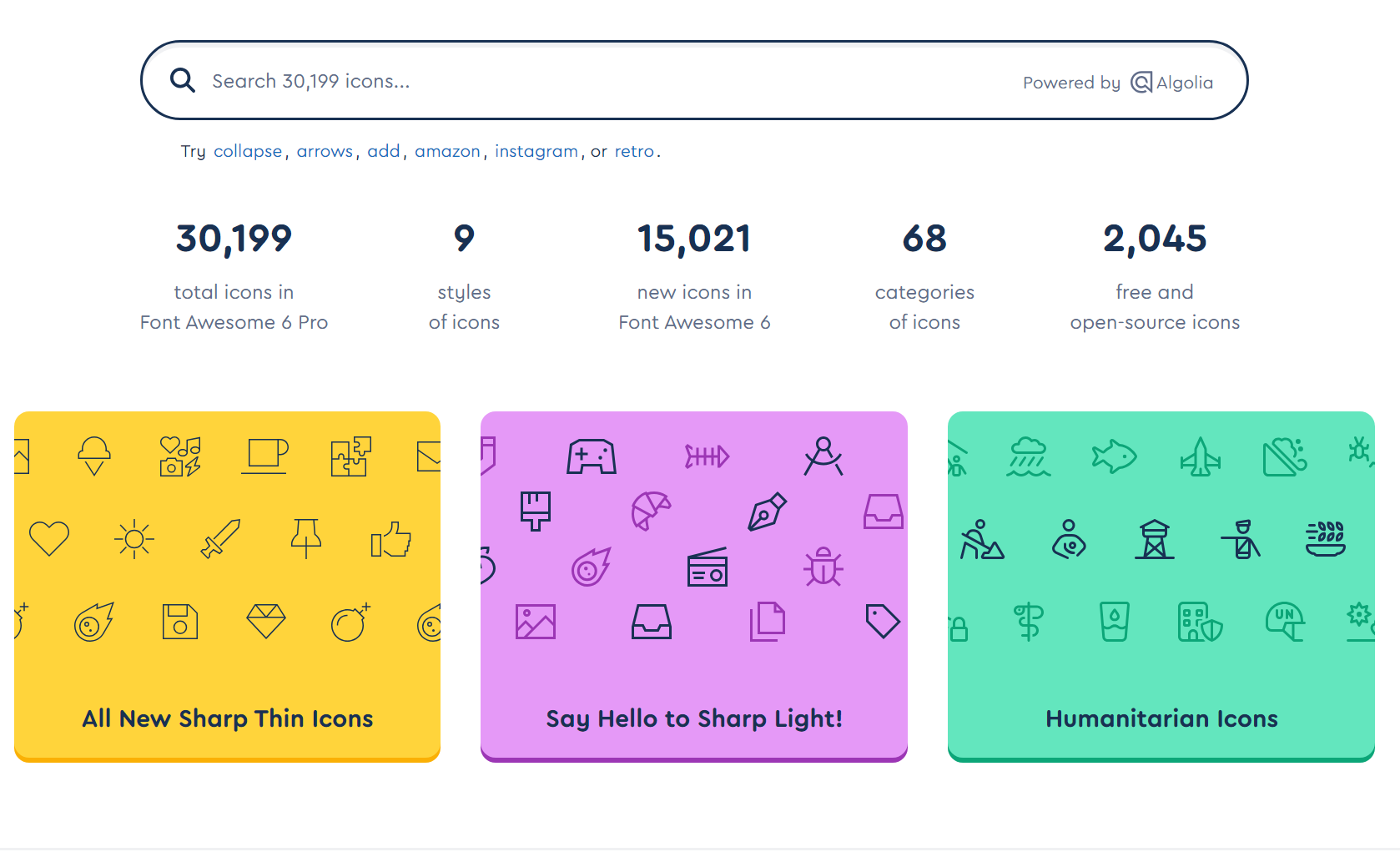This screenshot has width=1400, height=862.
Task: Click the fighter jet icon
Action: click(x=1201, y=456)
